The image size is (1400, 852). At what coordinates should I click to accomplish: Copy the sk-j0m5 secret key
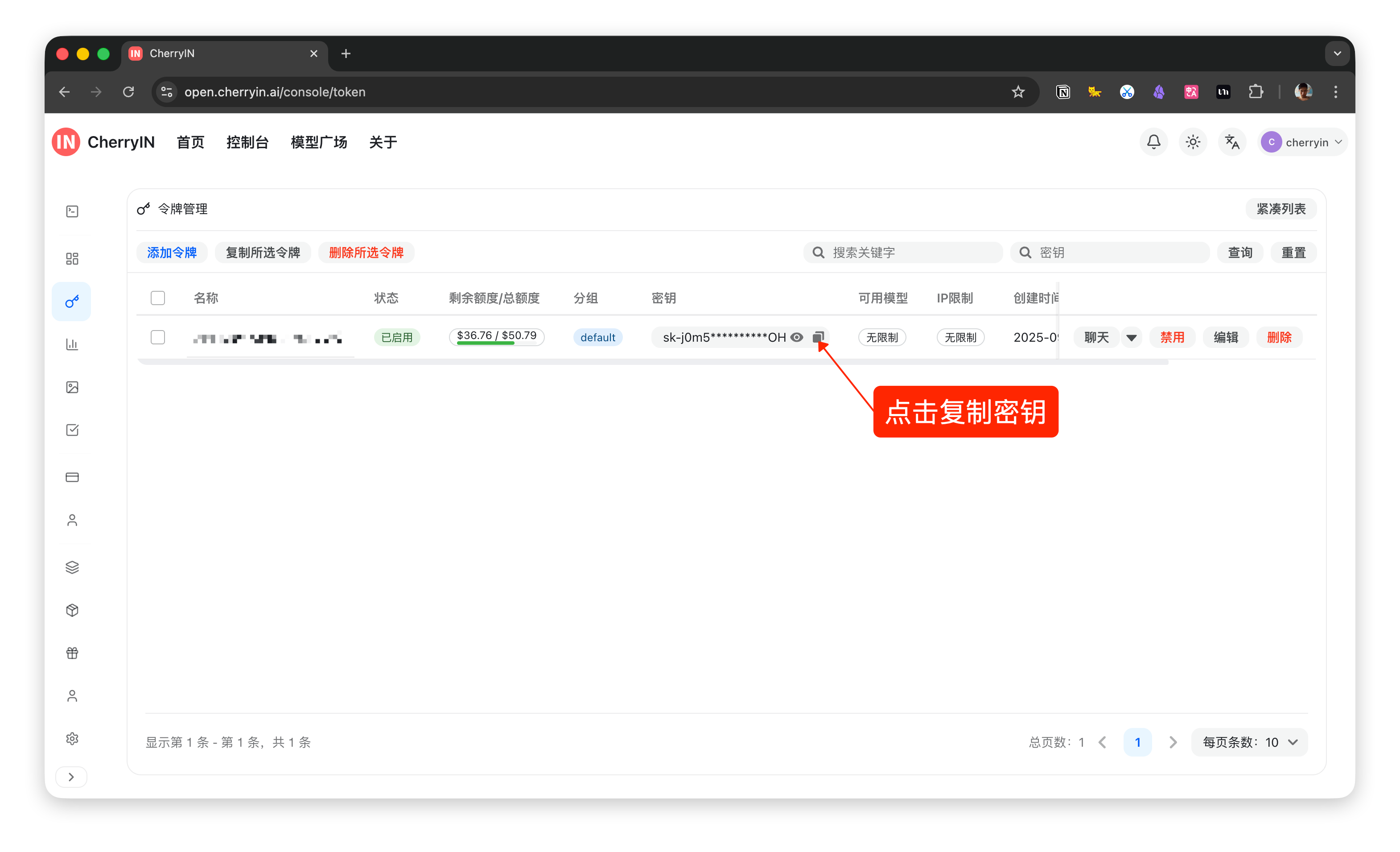tap(818, 337)
